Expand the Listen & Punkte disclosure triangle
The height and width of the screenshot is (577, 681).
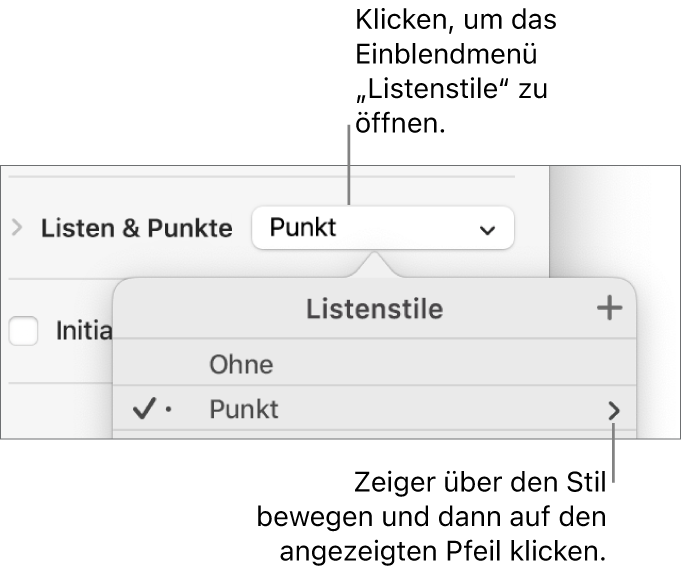(x=17, y=228)
